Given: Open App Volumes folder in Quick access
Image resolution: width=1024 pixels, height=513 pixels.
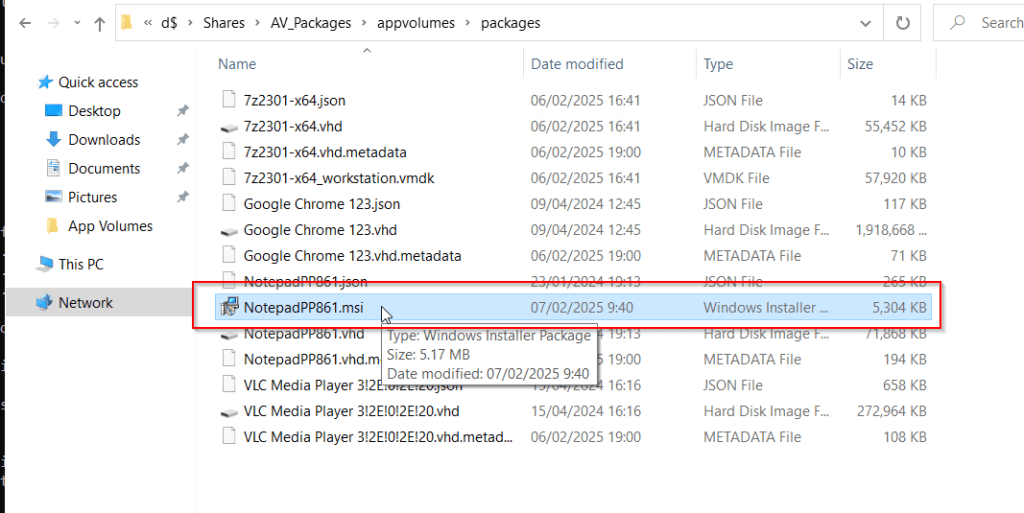Looking at the screenshot, I should pos(110,226).
